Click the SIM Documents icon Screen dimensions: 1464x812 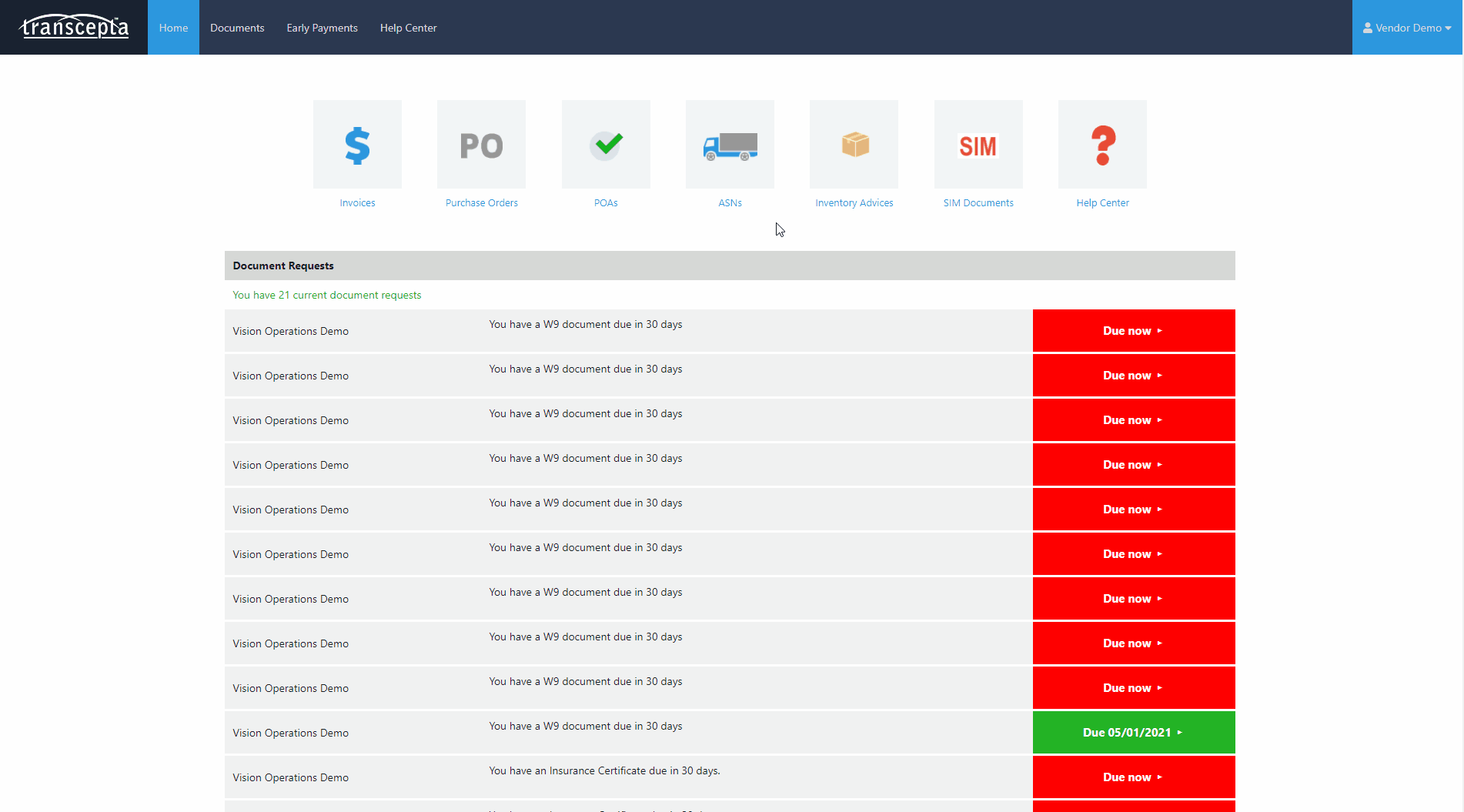pyautogui.click(x=978, y=145)
